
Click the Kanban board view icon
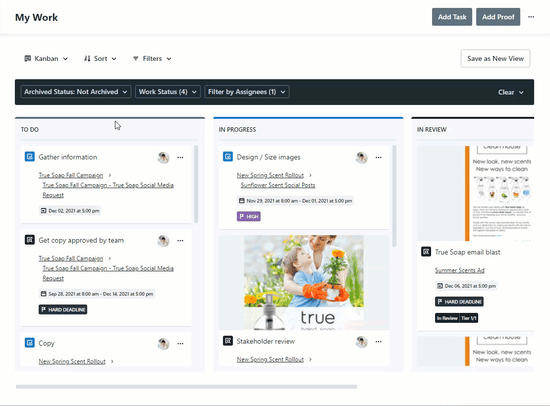pyautogui.click(x=27, y=59)
